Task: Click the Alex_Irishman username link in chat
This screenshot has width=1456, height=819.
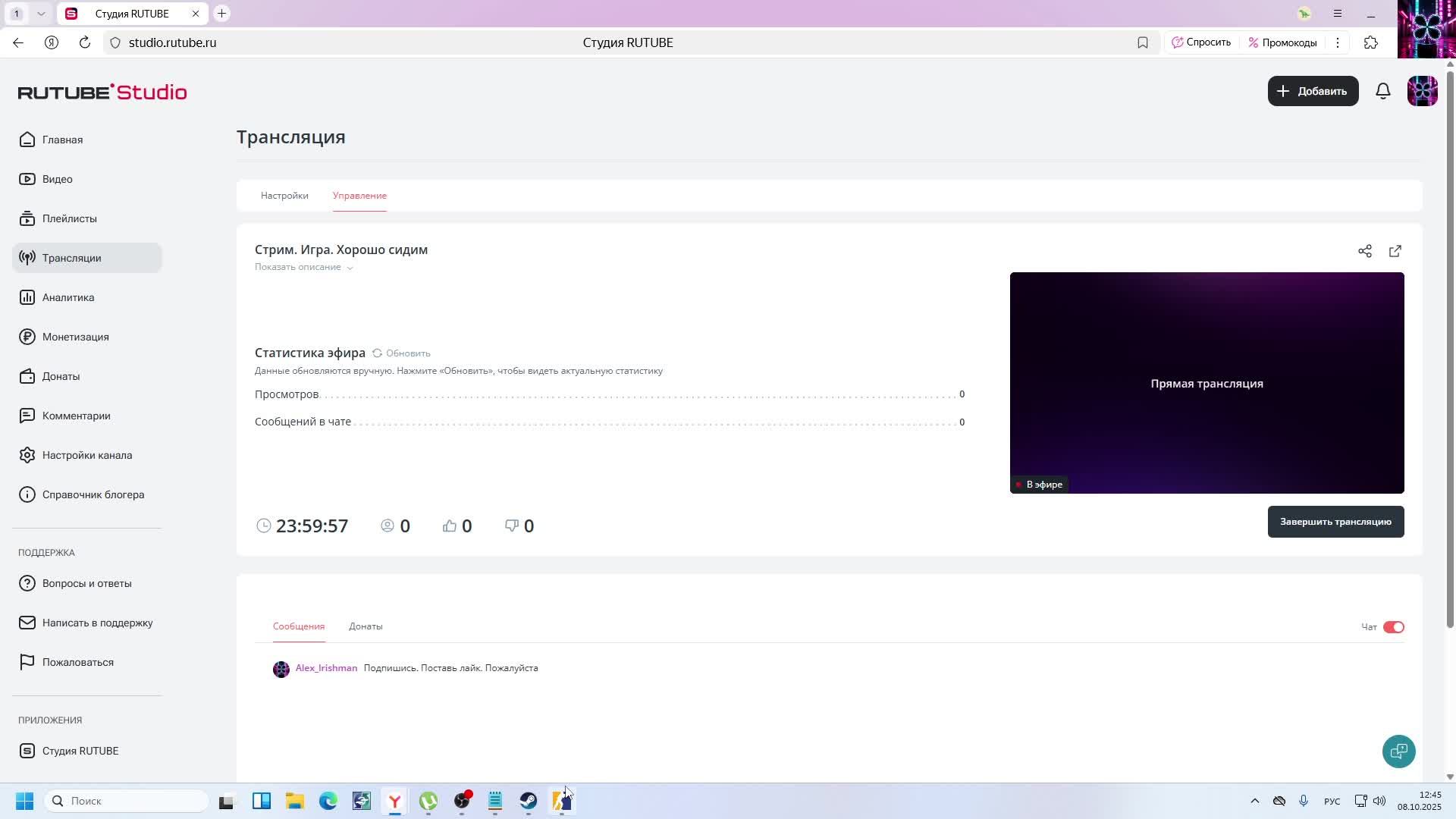Action: [x=326, y=668]
